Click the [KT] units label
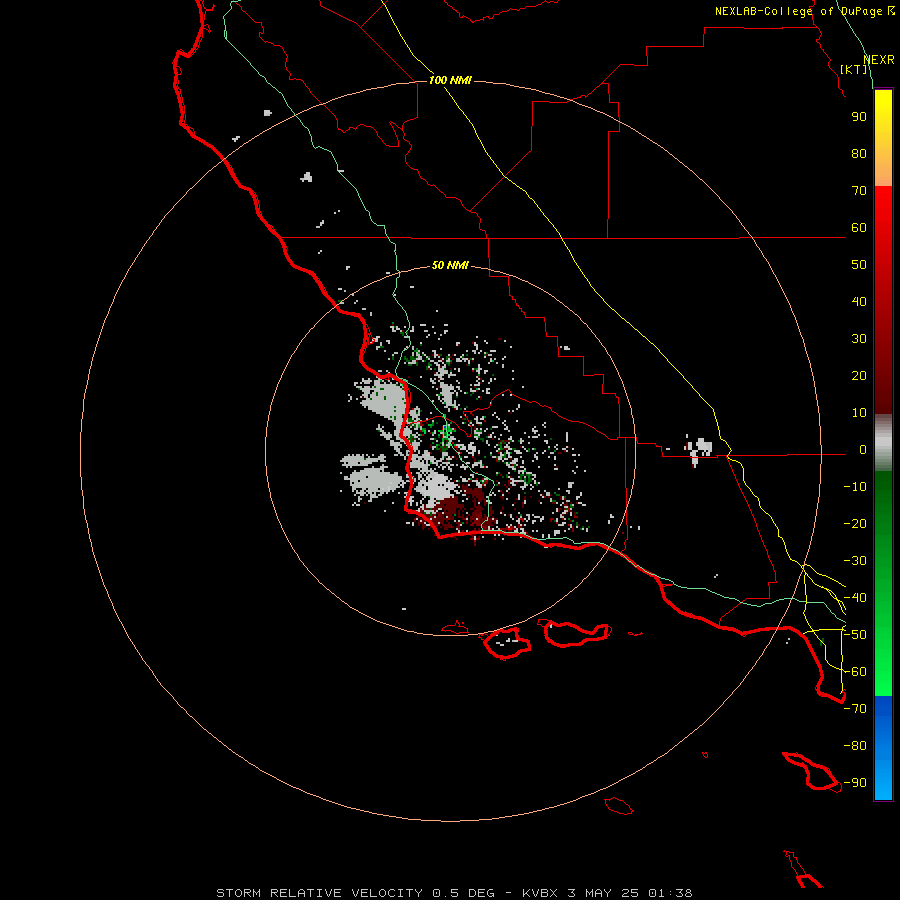 (x=854, y=69)
